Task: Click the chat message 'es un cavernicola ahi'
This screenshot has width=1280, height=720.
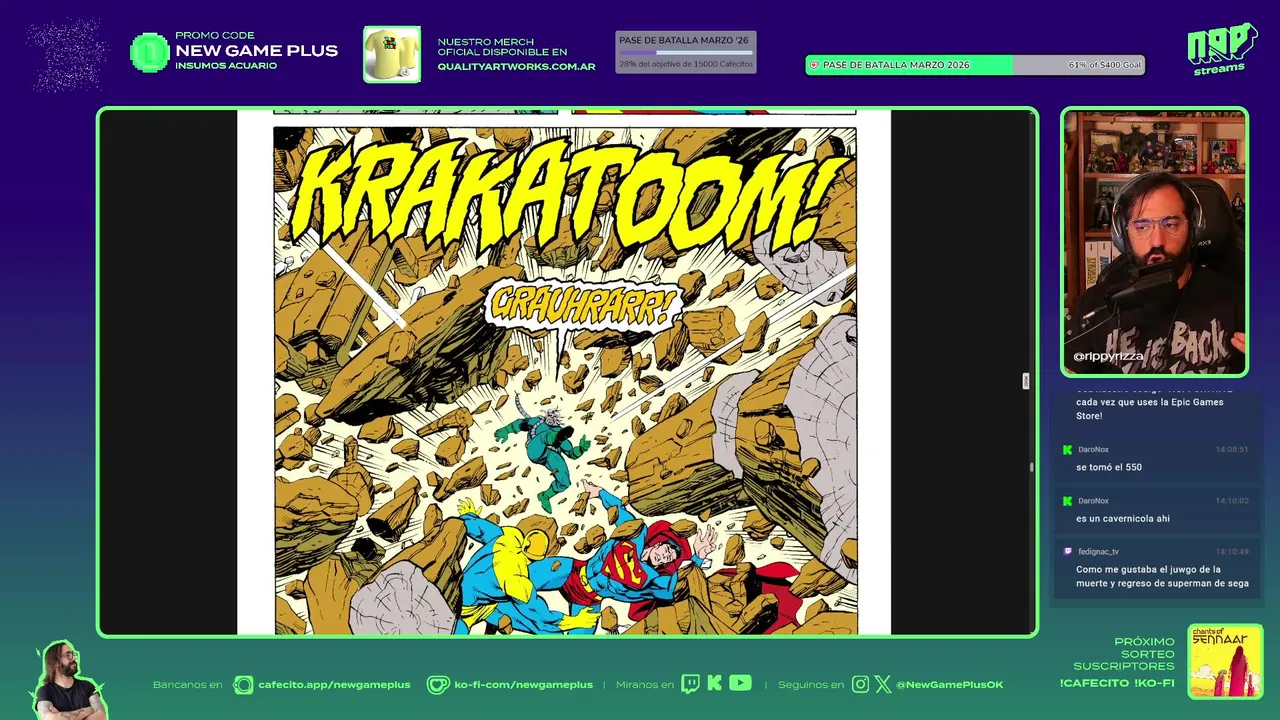Action: point(1123,518)
